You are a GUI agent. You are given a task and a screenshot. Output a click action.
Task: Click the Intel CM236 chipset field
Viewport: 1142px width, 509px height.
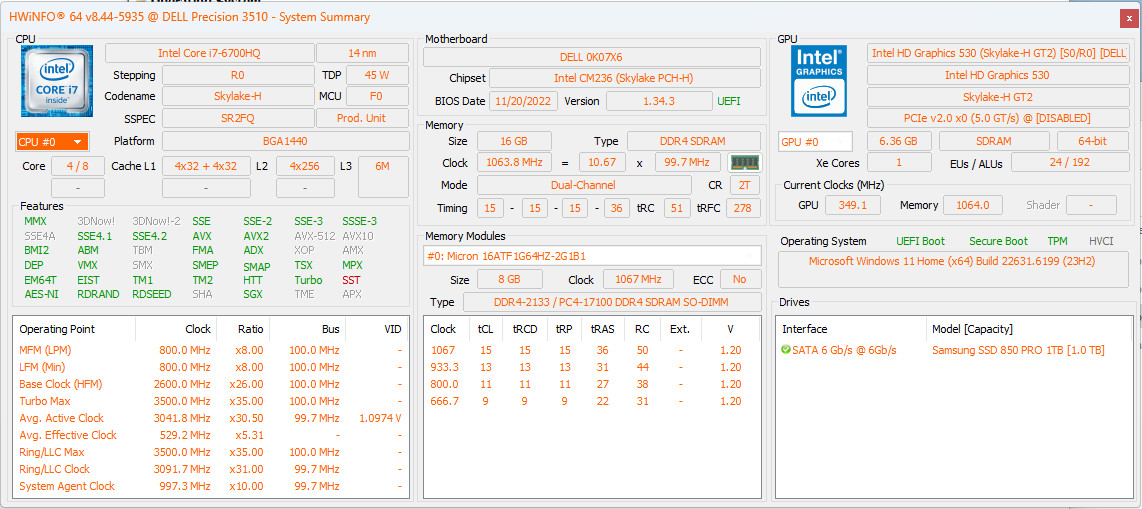point(624,78)
